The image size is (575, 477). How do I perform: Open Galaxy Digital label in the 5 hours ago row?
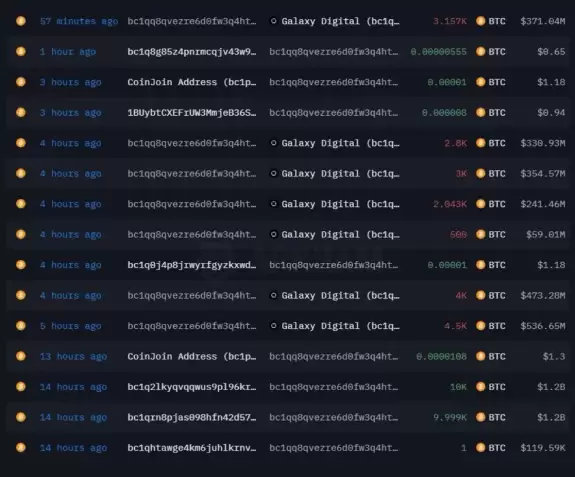tap(340, 326)
